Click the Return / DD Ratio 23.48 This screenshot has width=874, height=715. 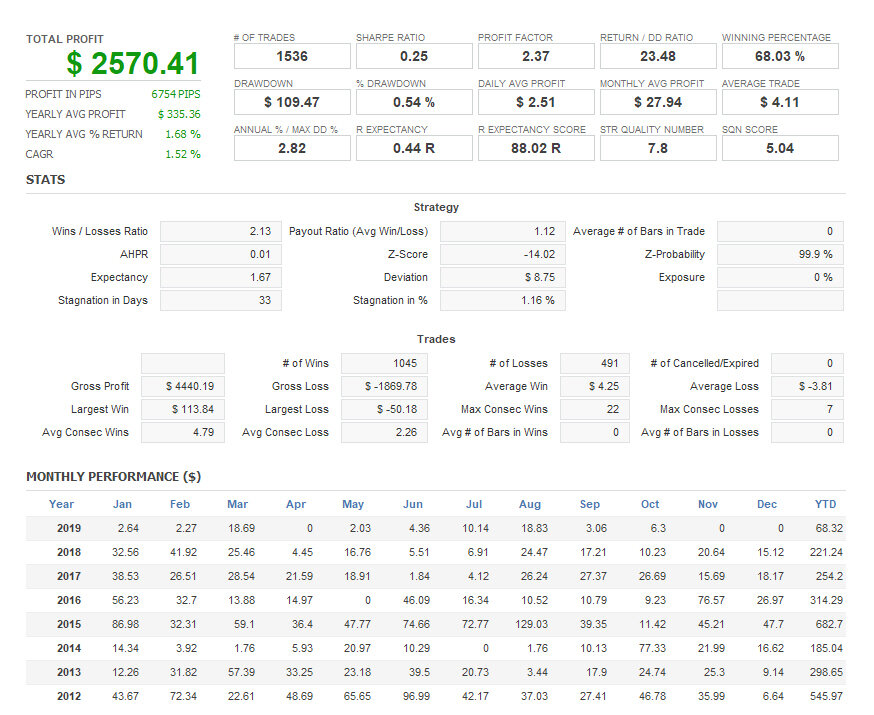coord(658,56)
